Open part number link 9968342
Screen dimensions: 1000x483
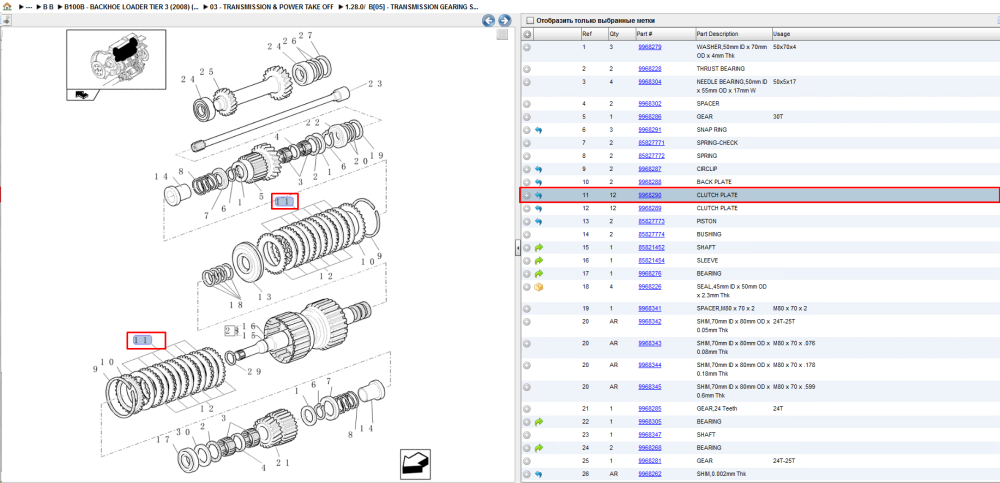coord(650,322)
